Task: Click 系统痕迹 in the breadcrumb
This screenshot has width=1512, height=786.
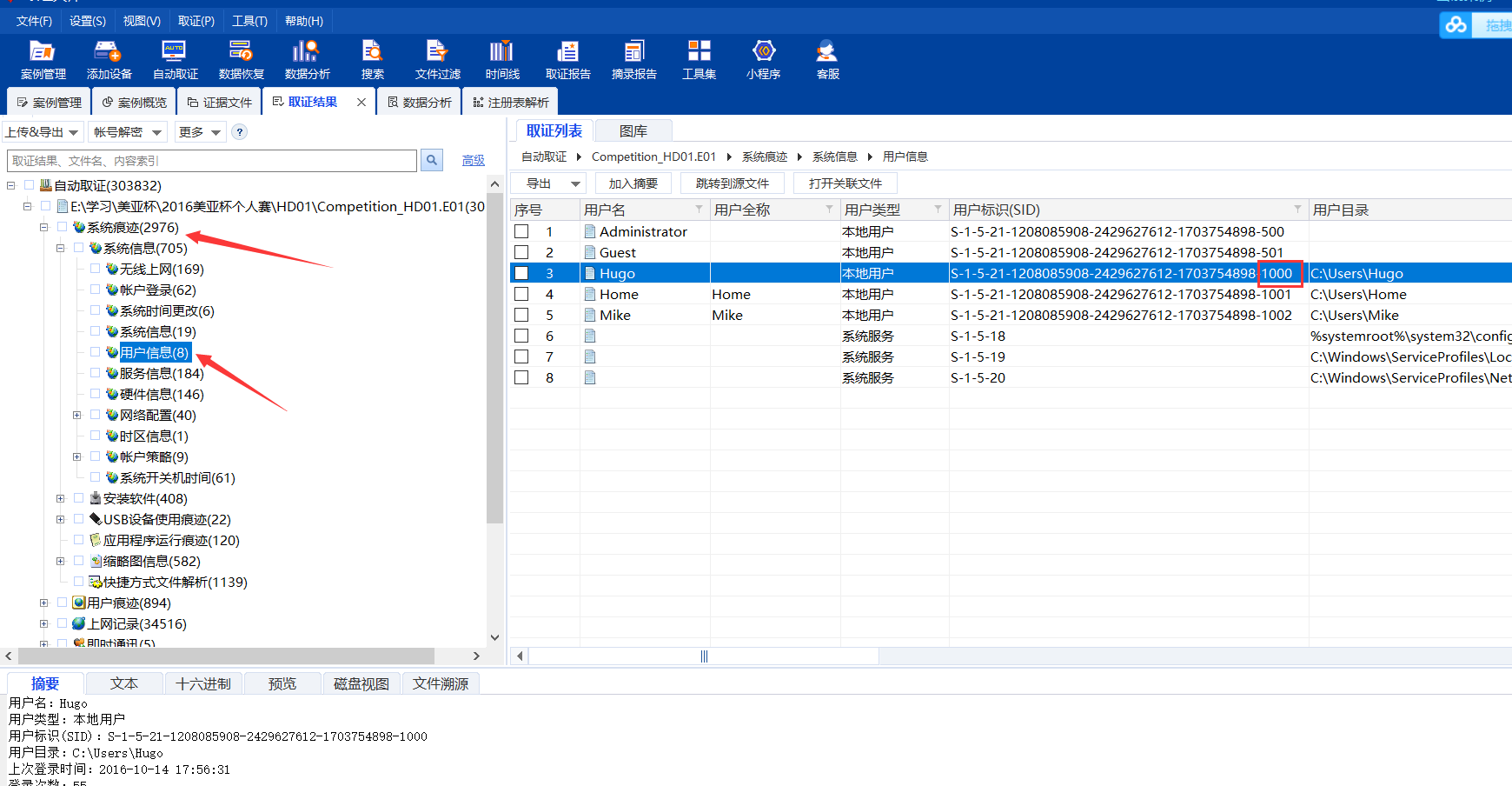Action: tap(765, 157)
